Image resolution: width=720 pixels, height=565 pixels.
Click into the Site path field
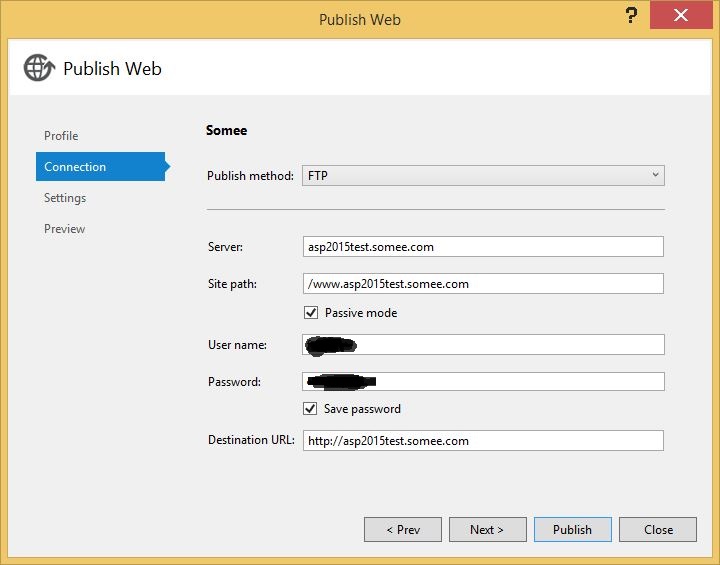(483, 283)
